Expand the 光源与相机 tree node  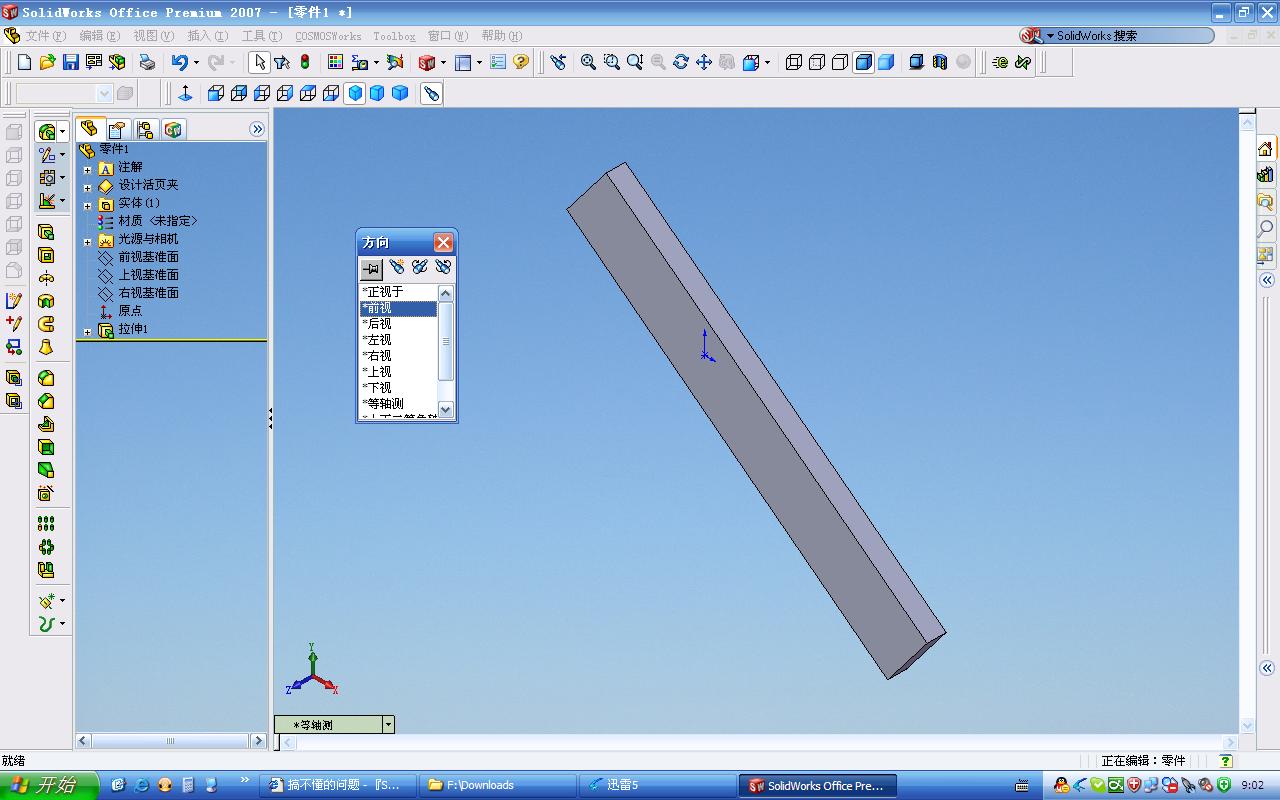point(87,241)
